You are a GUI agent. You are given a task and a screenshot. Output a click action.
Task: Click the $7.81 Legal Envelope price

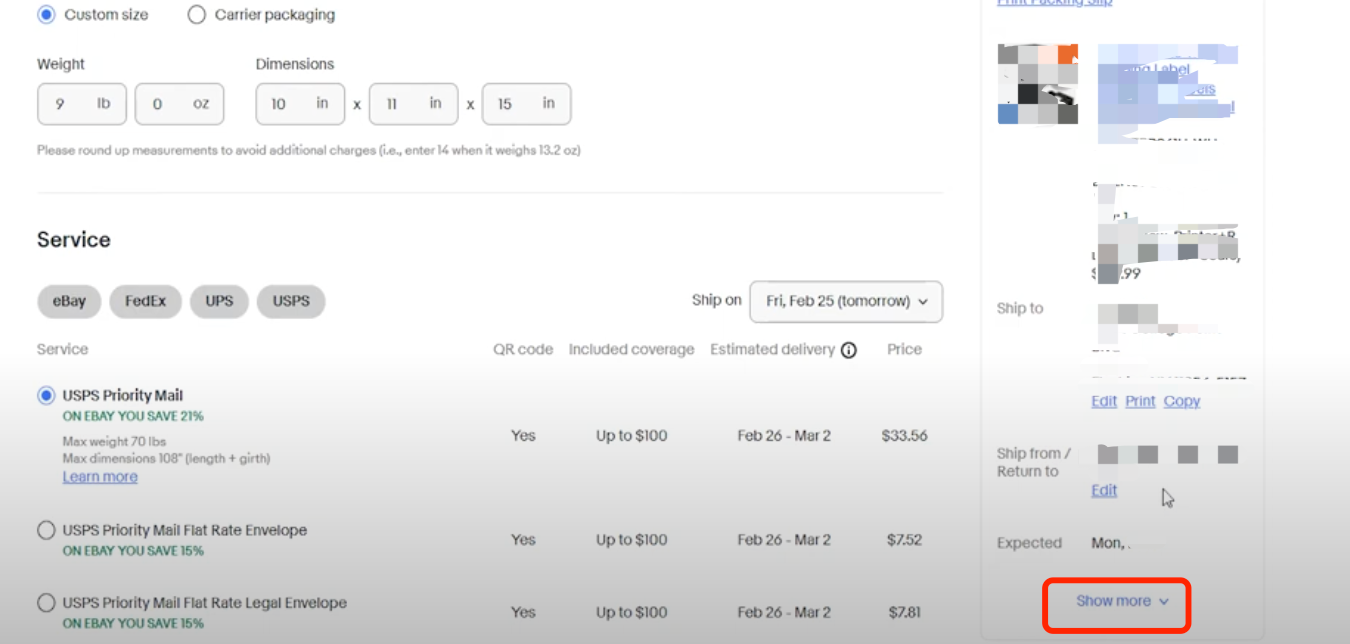[904, 613]
